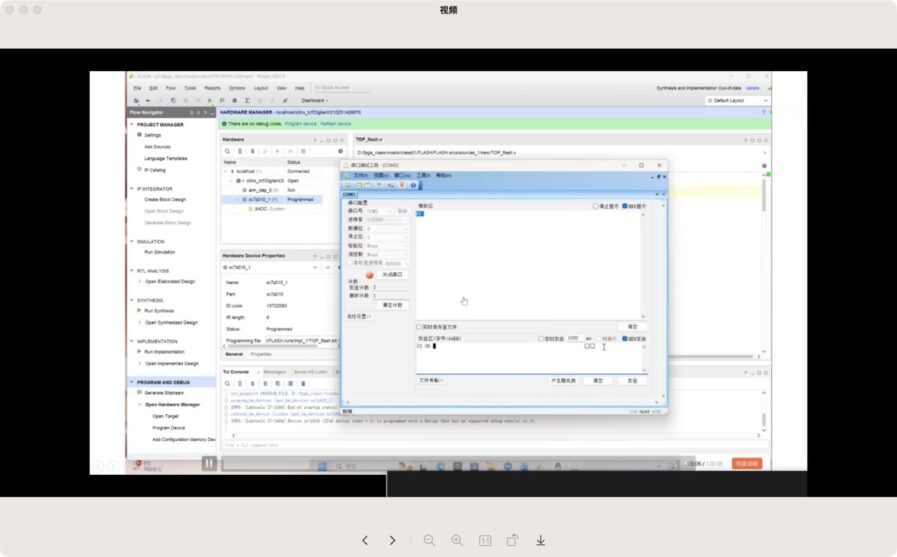The width and height of the screenshot is (897, 557).
Task: Switch to the Properties tab
Action: point(260,354)
